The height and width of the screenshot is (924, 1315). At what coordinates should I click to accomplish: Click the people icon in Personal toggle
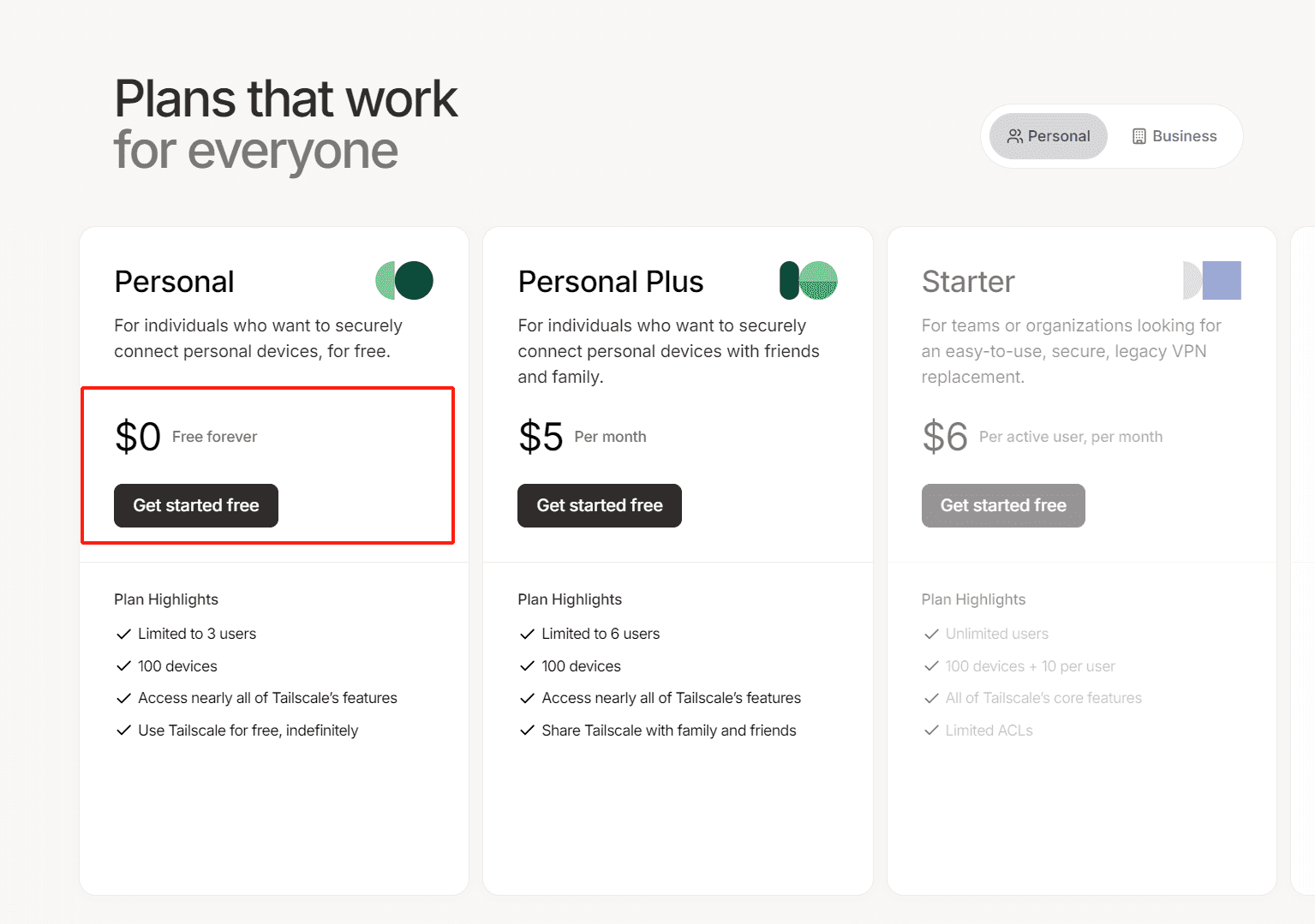click(1015, 136)
